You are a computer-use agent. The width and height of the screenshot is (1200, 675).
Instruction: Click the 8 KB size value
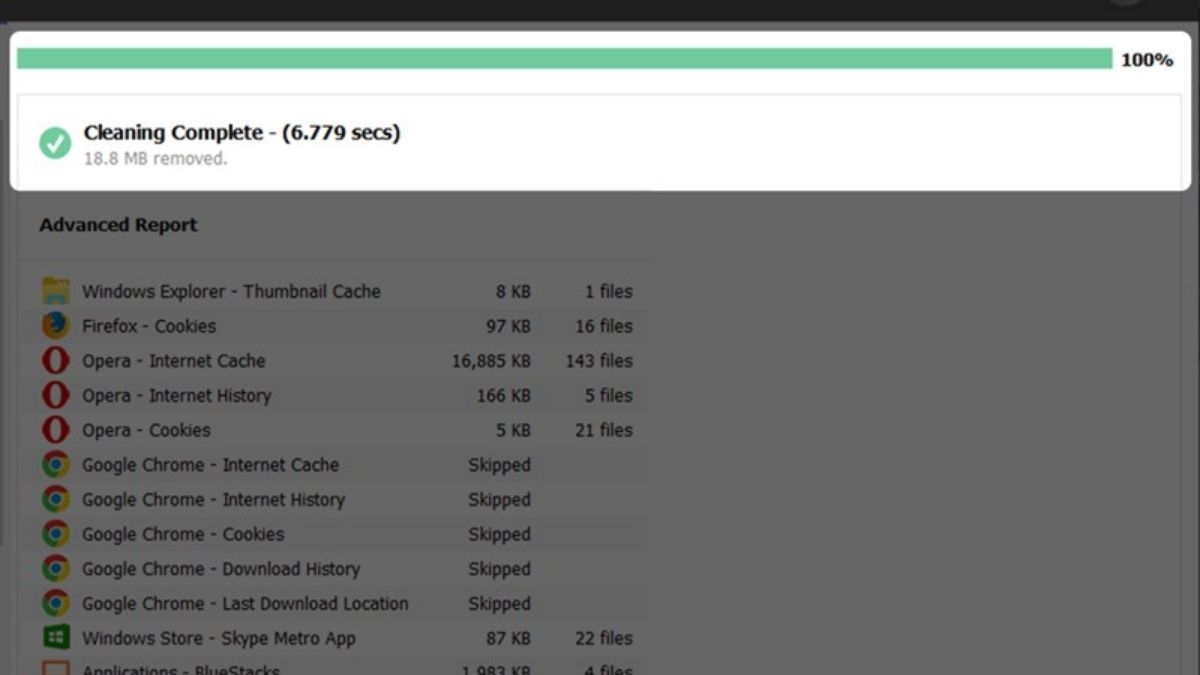coord(513,292)
